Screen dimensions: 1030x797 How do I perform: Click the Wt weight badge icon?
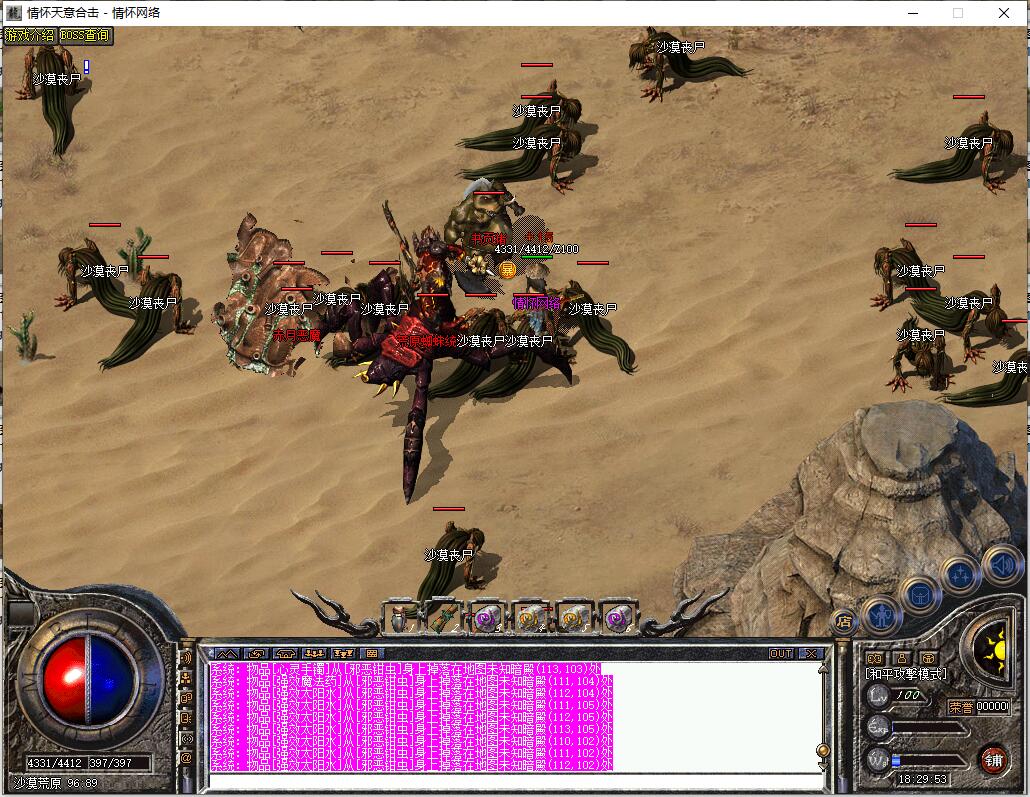click(878, 760)
